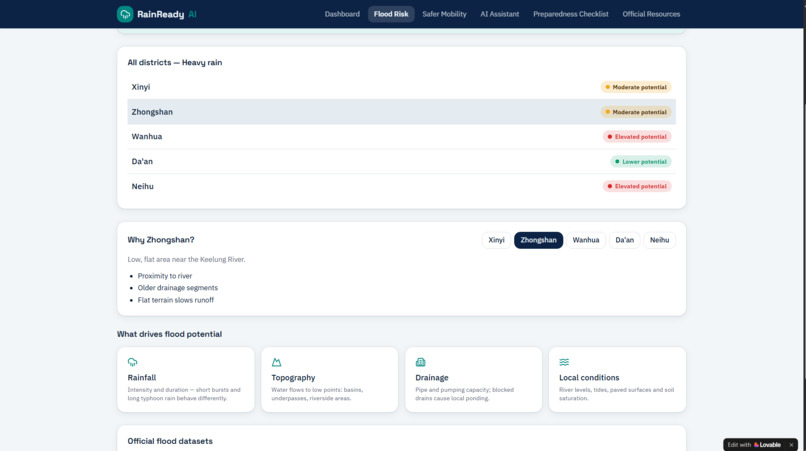Open the Dashboard nav item
Screen dimensions: 806x451
click(342, 14)
